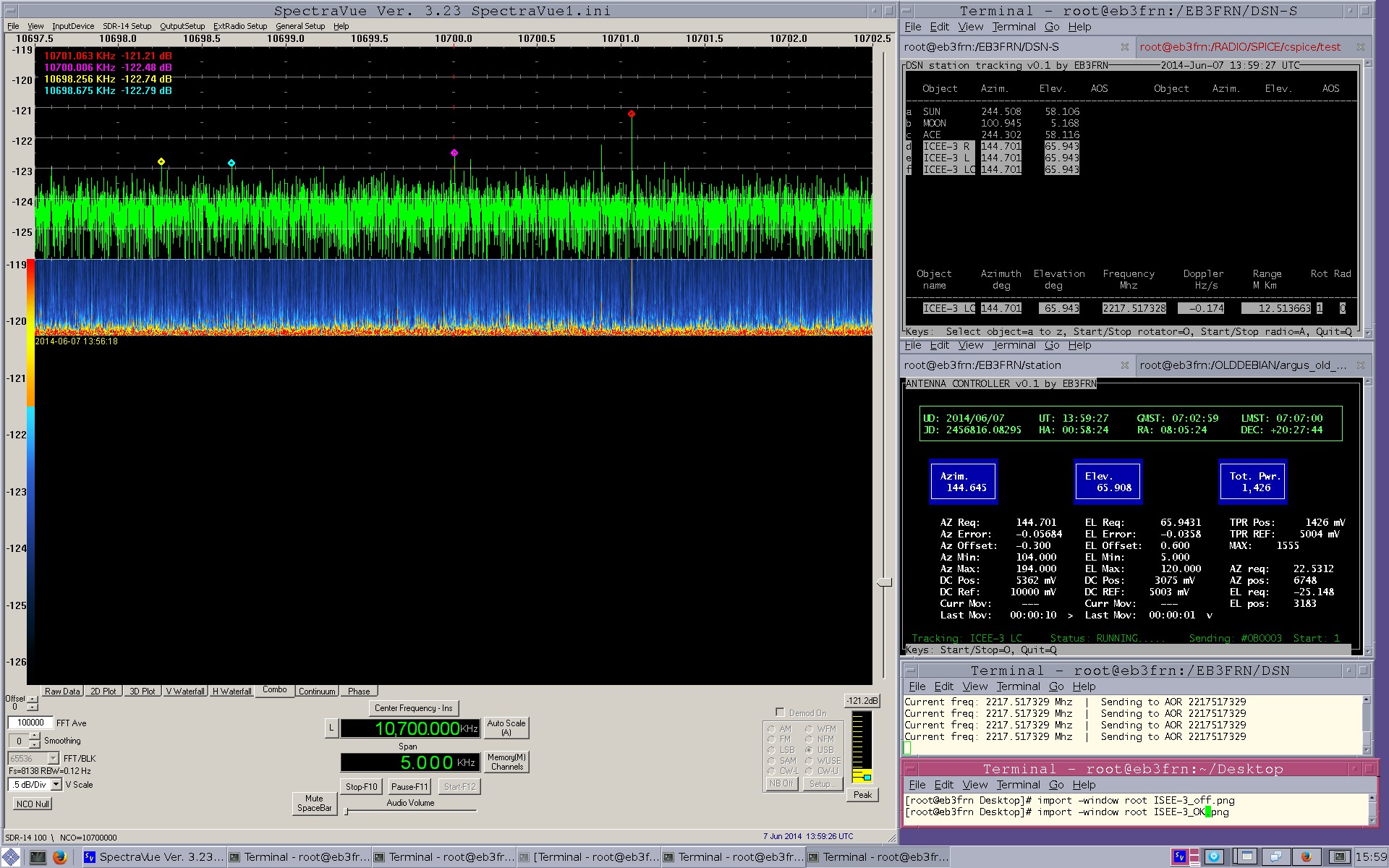Close the argus_old terminal tab
This screenshot has height=868, width=1389.
[x=1360, y=365]
